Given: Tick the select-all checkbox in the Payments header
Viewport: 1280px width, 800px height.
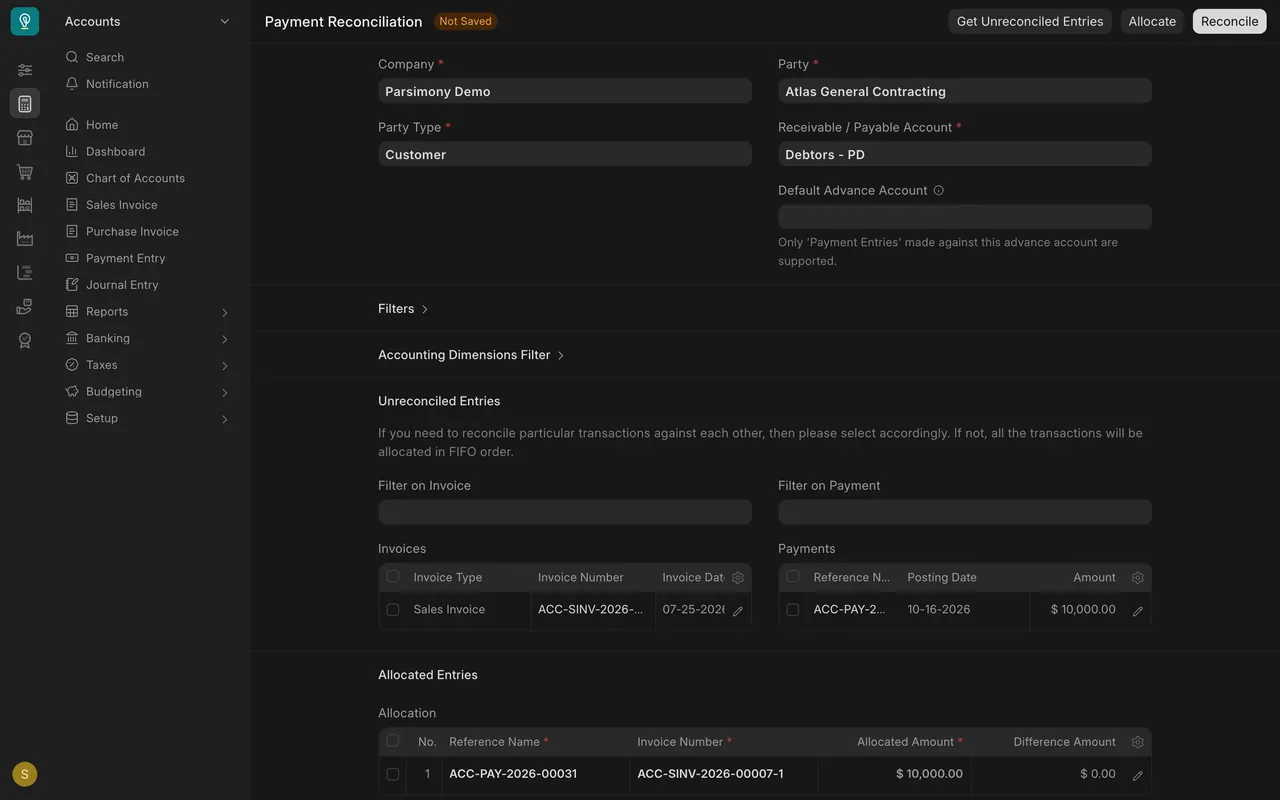Looking at the screenshot, I should point(793,576).
